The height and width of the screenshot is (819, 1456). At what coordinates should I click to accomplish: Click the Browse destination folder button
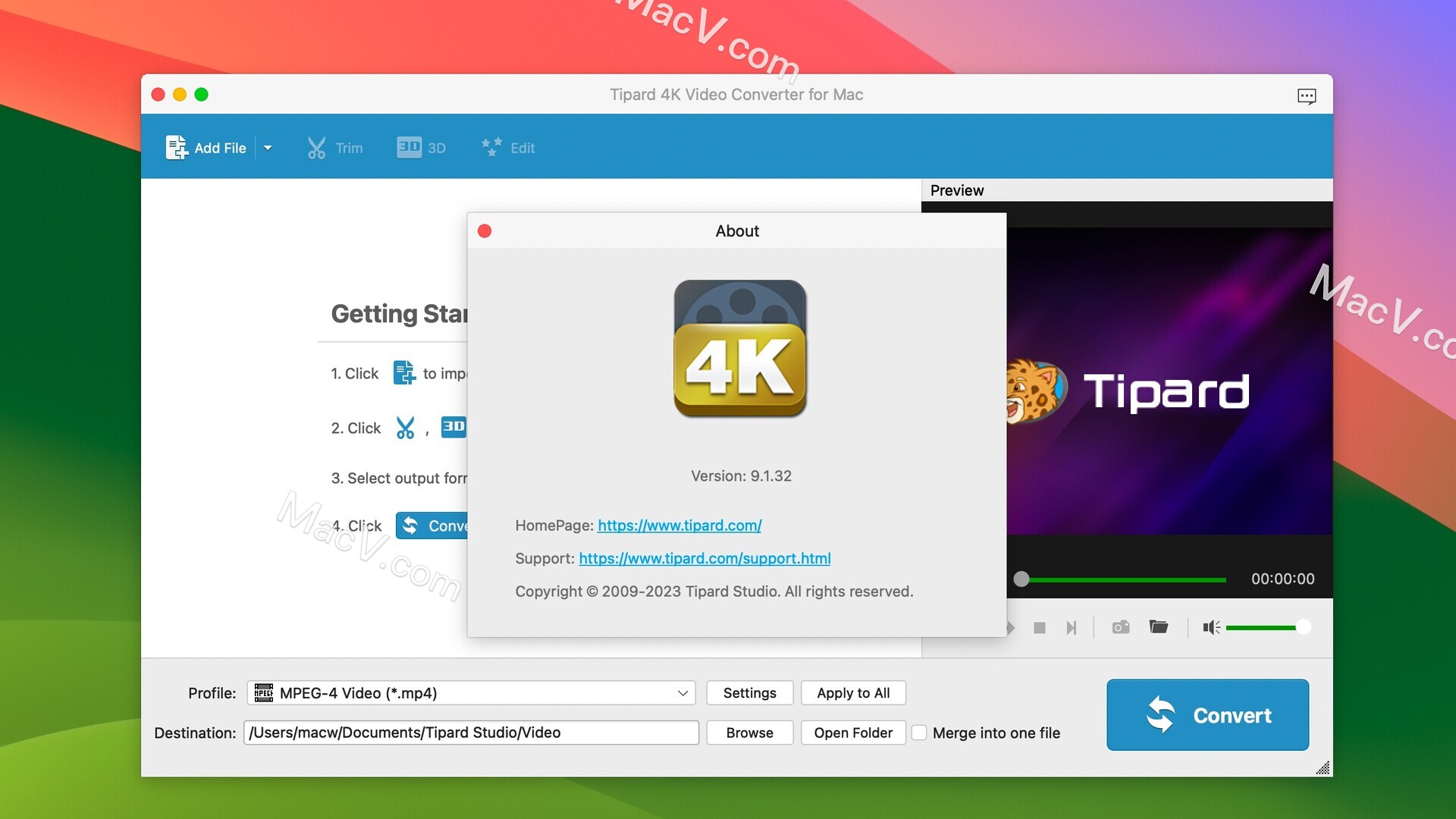(x=749, y=731)
